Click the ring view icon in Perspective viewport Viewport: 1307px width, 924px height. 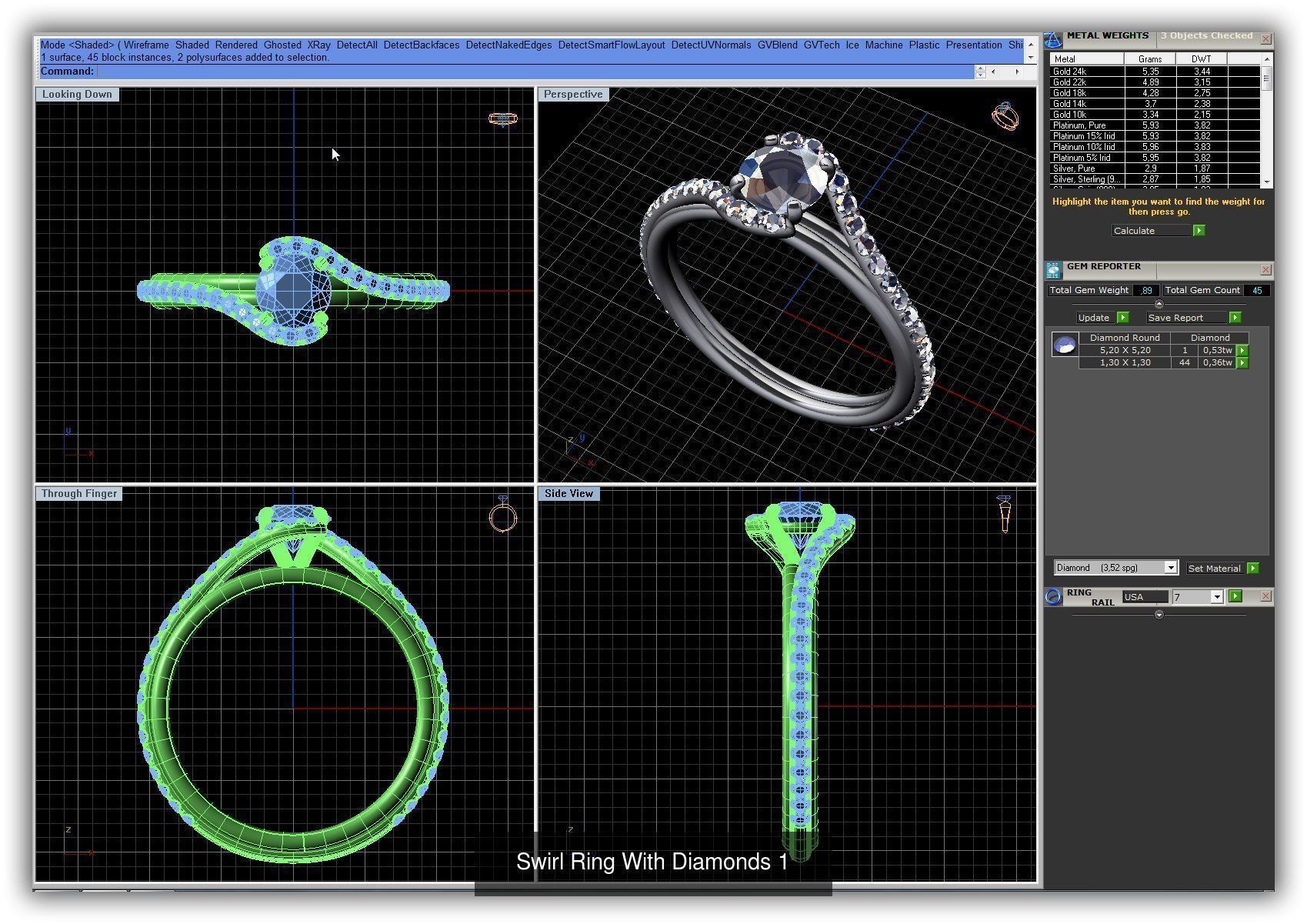1005,116
